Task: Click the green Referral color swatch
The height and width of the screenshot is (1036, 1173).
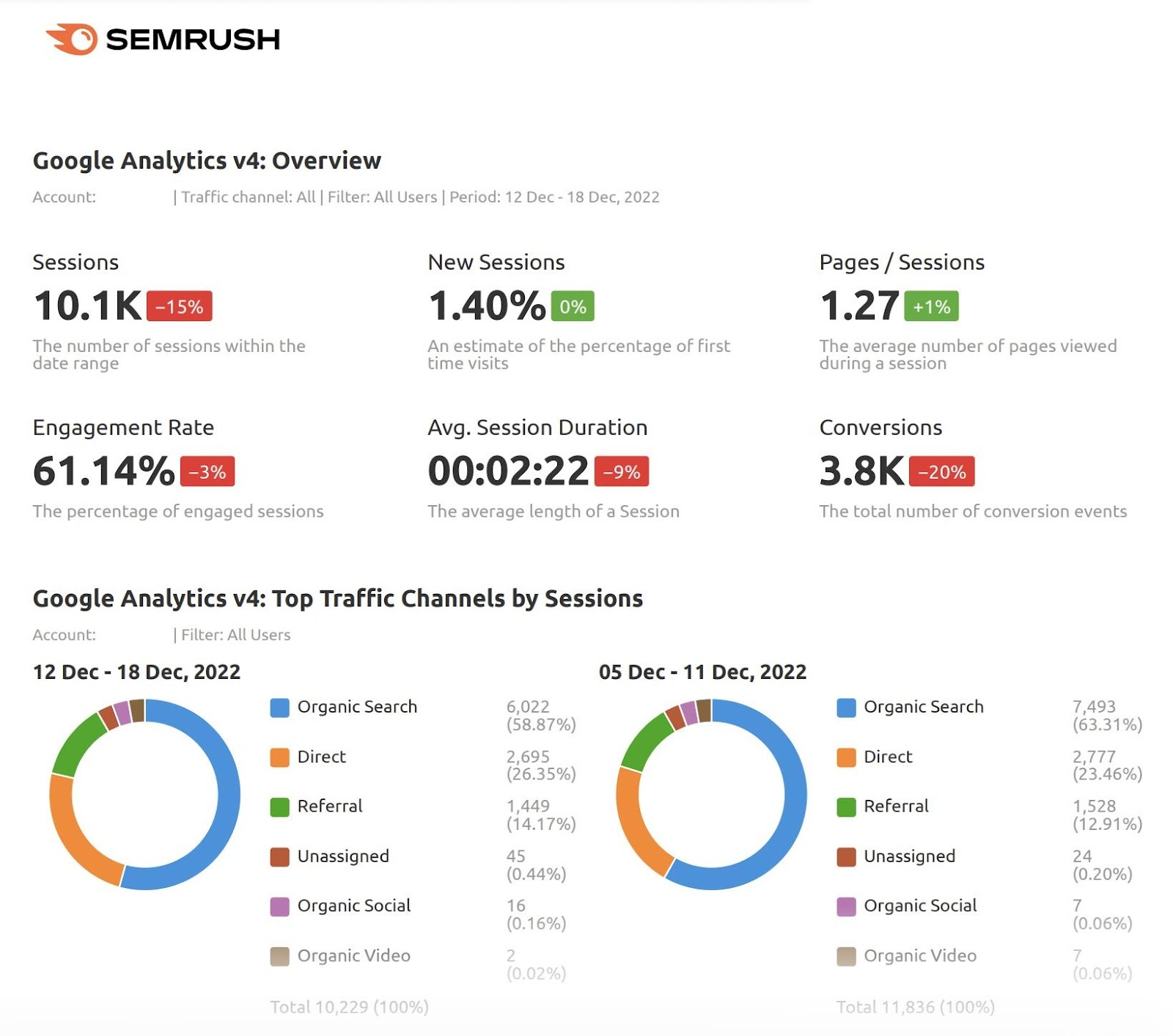Action: pos(279,806)
